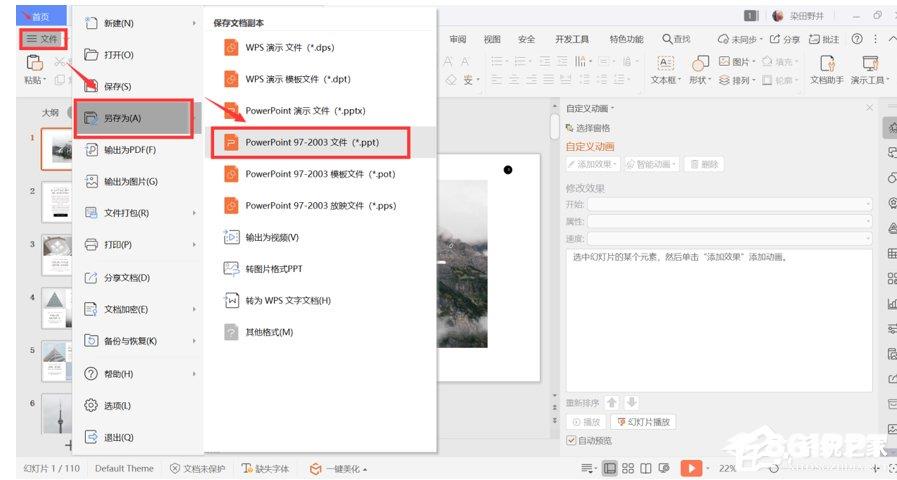Image resolution: width=897 pixels, height=480 pixels.
Task: Open the 演示工具 tool
Action: 870,70
